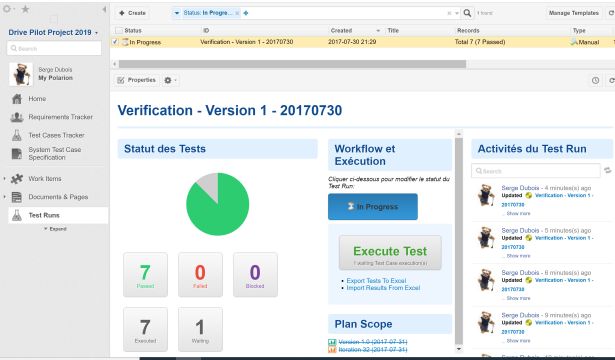Image resolution: width=615 pixels, height=360 pixels.
Task: Click the 7 Passed counter tile
Action: tap(146, 275)
